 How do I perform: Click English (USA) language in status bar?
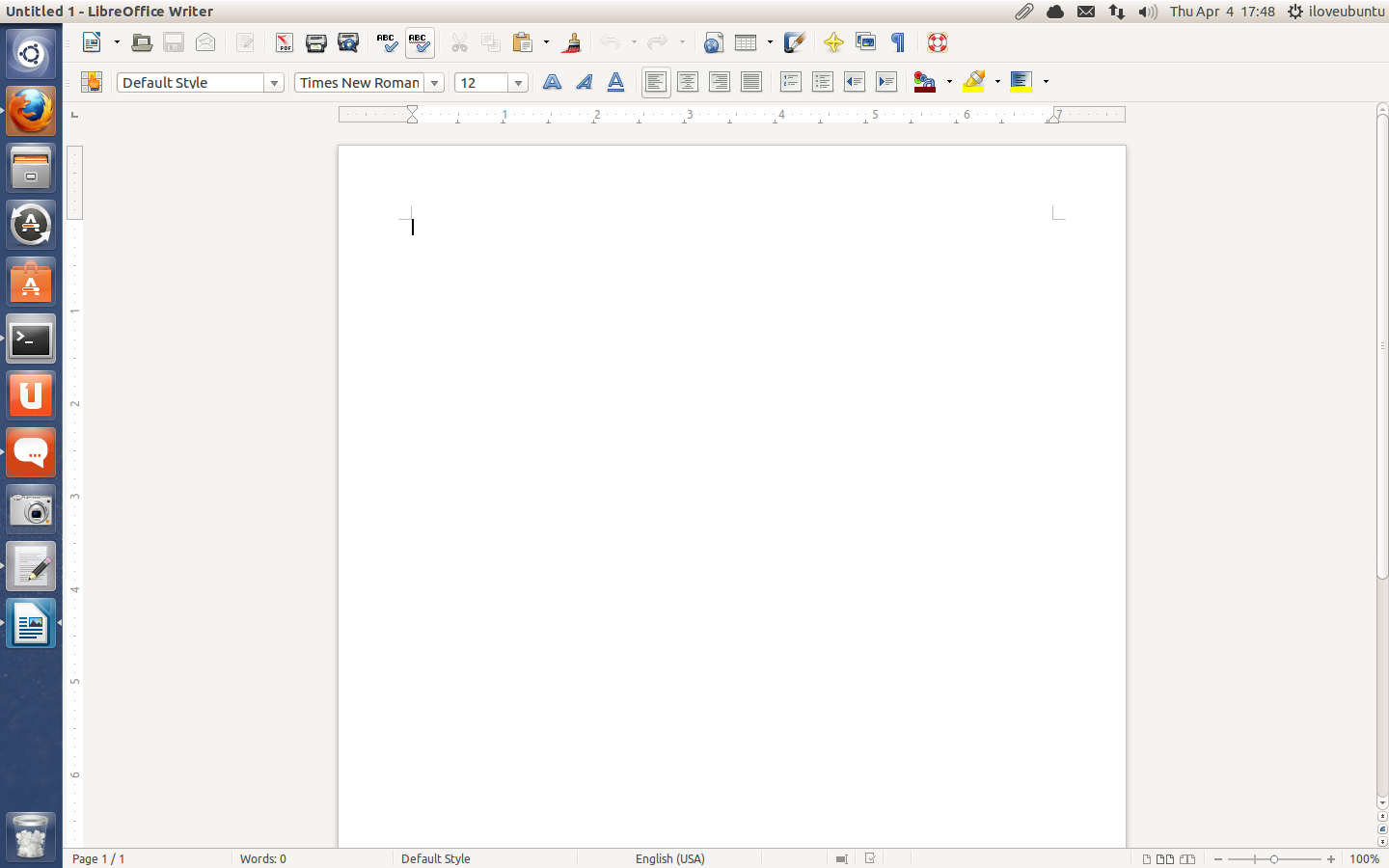[669, 858]
